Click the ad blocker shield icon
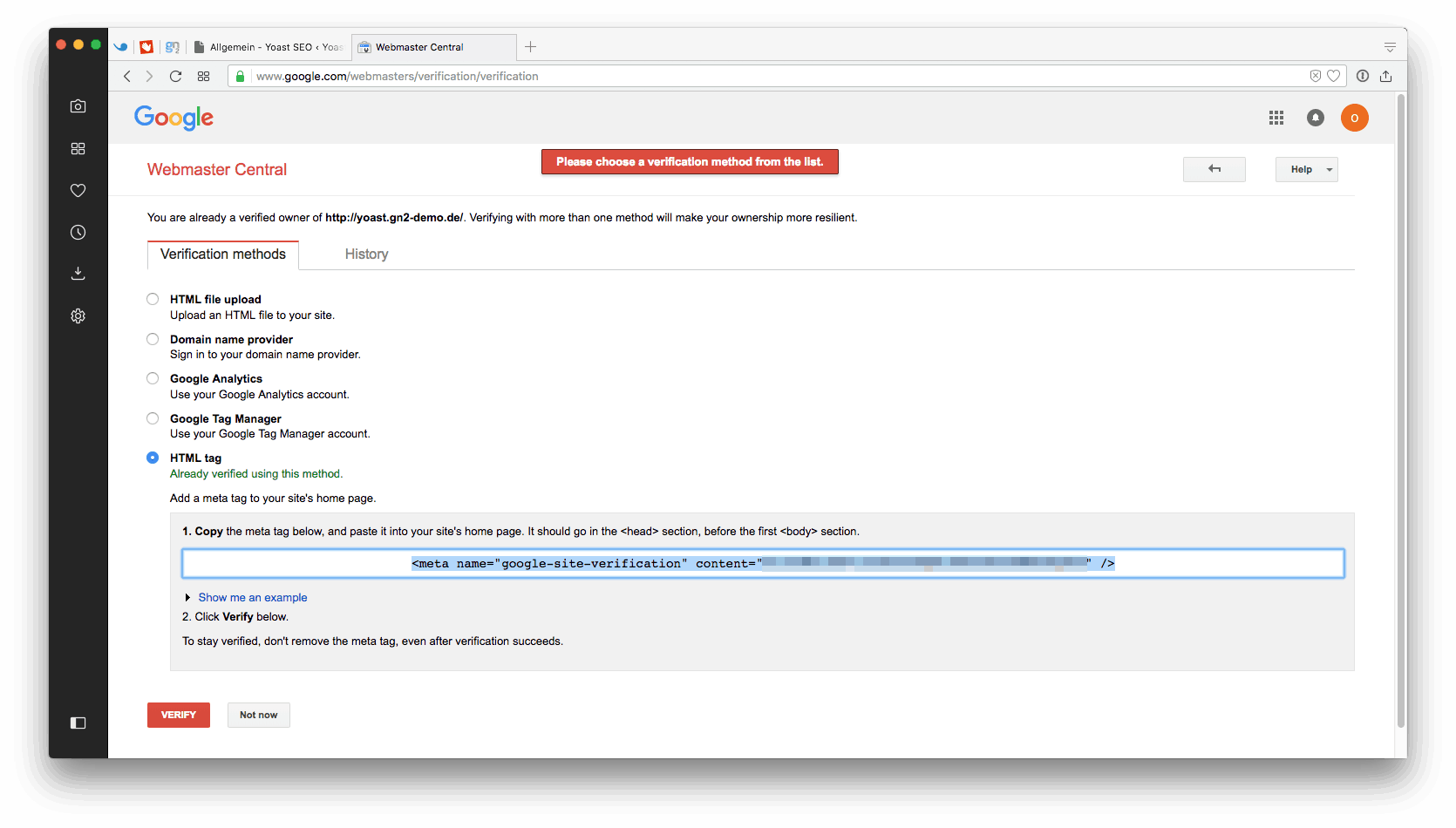 pyautogui.click(x=1315, y=76)
